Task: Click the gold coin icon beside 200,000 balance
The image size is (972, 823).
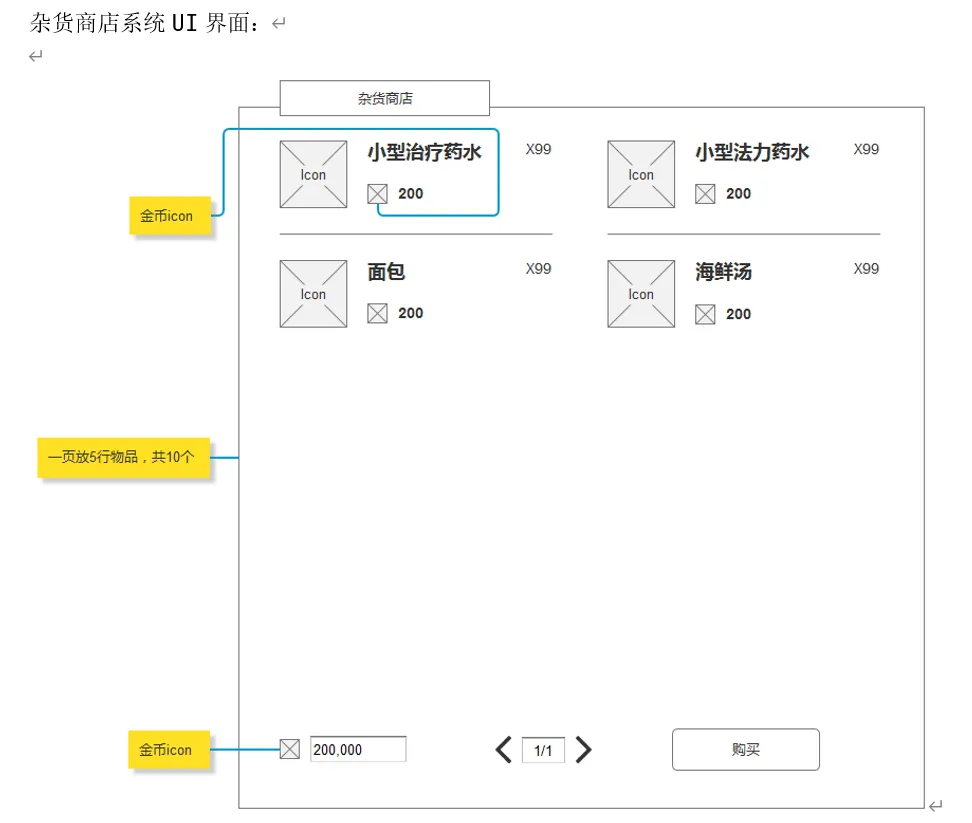Action: (x=289, y=749)
